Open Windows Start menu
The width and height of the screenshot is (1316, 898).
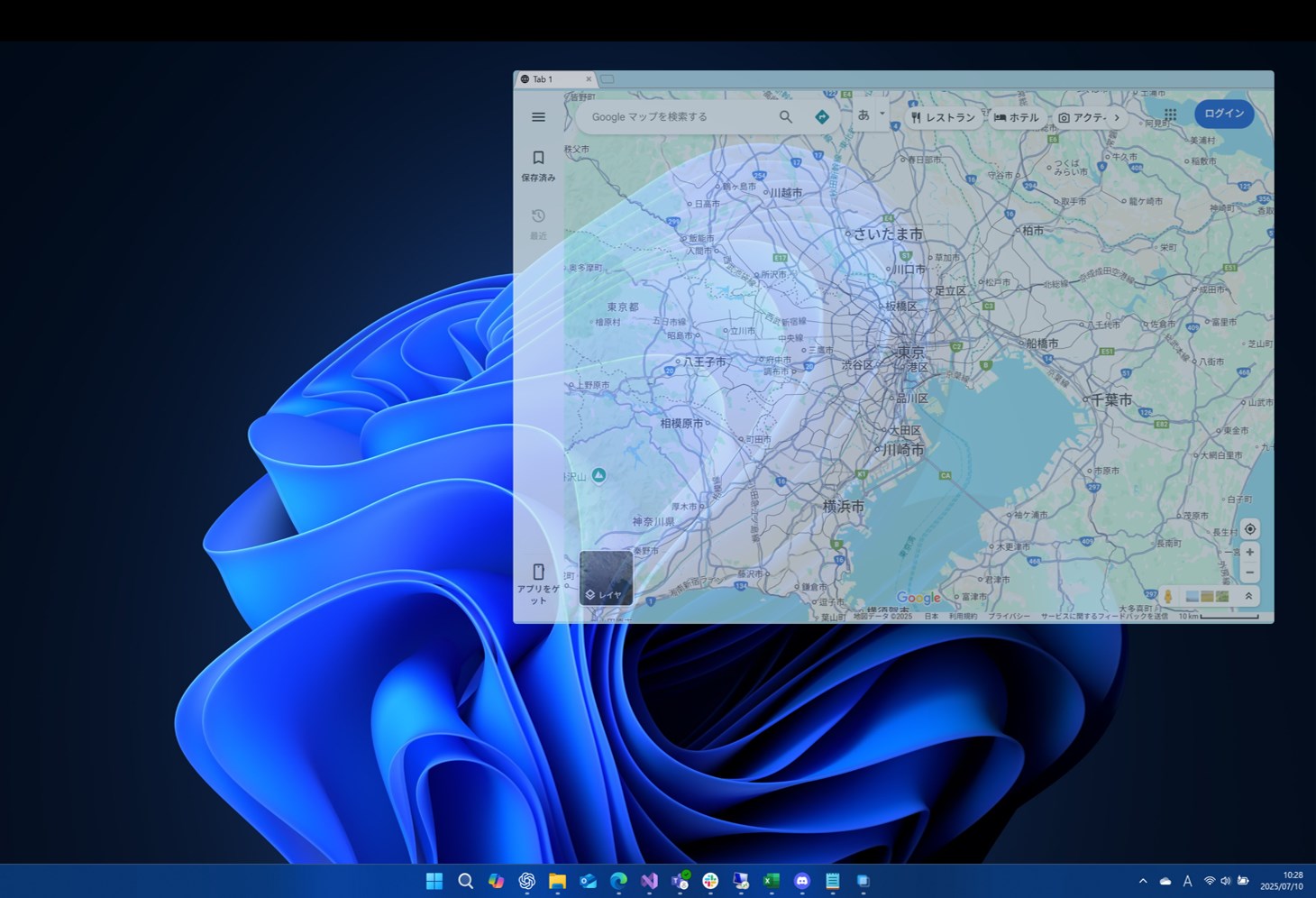click(434, 881)
